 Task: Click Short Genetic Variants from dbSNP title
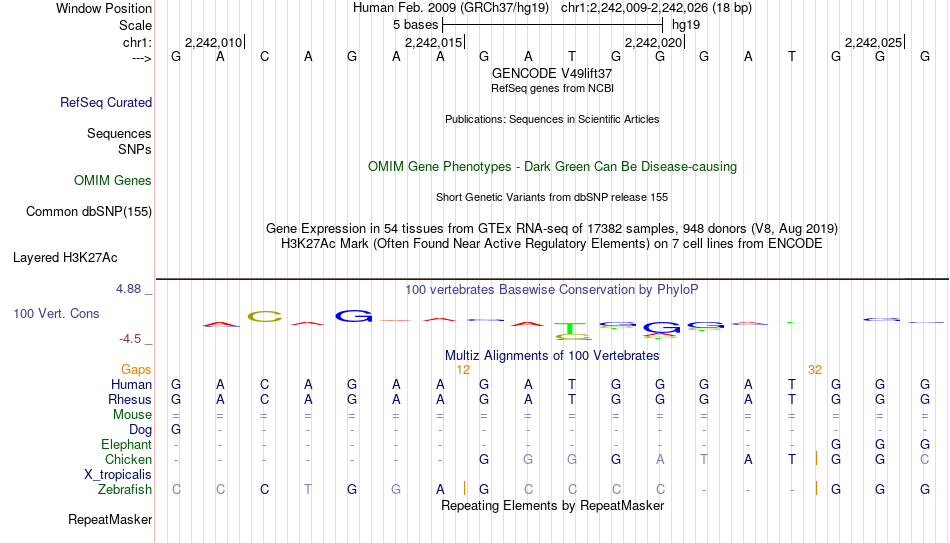tap(552, 198)
